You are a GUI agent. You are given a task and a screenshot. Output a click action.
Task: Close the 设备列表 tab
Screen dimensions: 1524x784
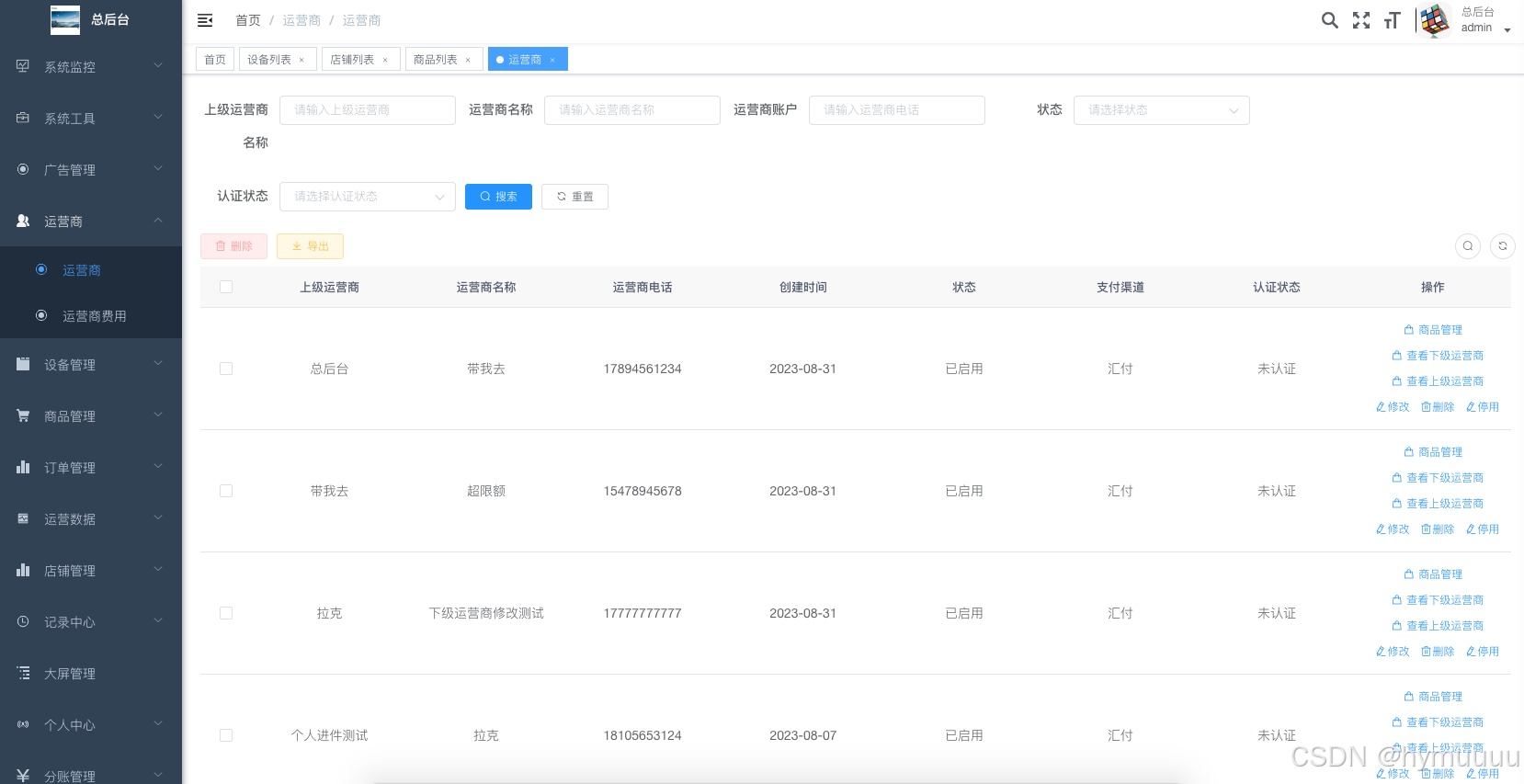coord(301,60)
